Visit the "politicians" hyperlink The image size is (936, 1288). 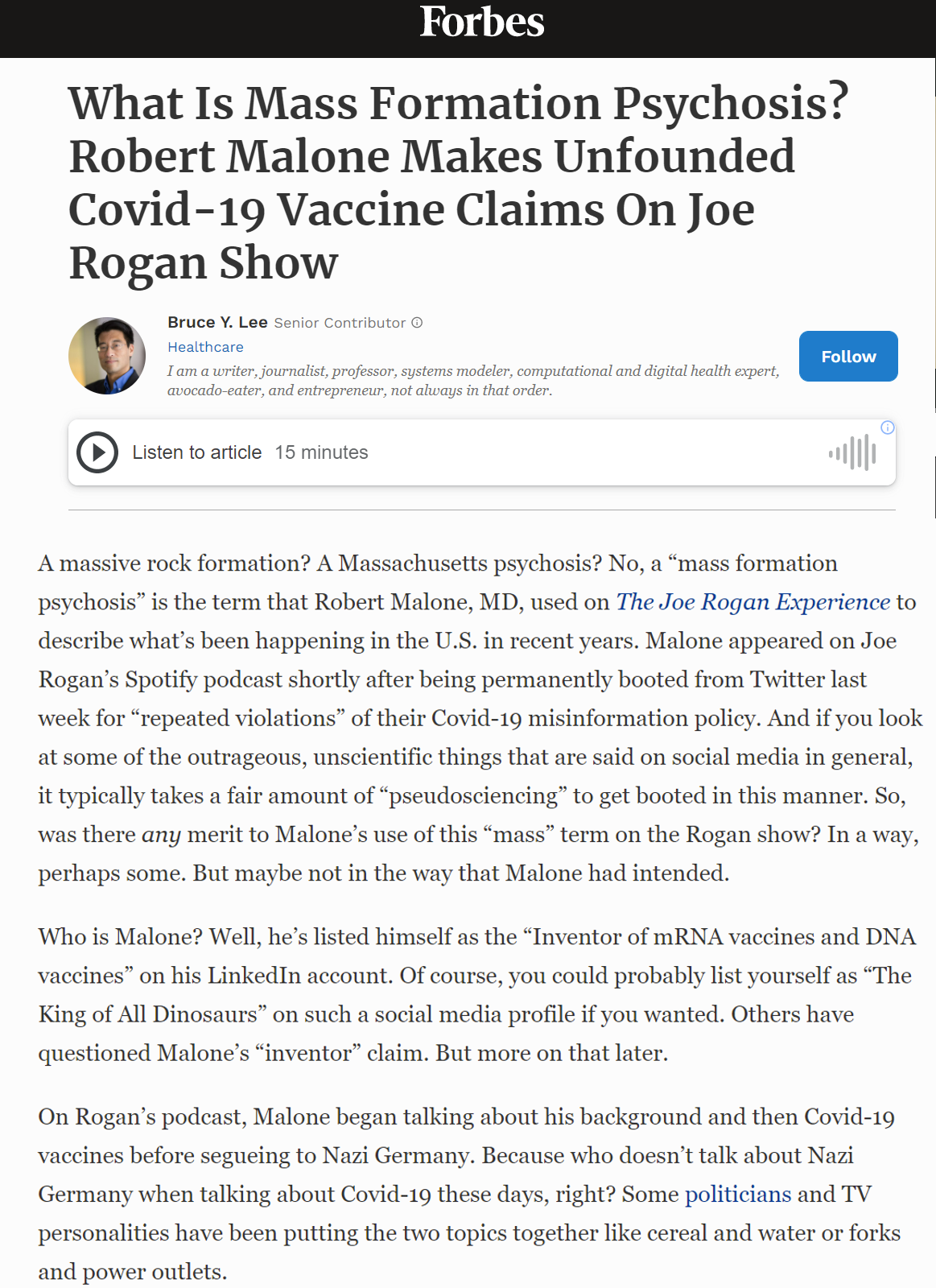tap(738, 1194)
